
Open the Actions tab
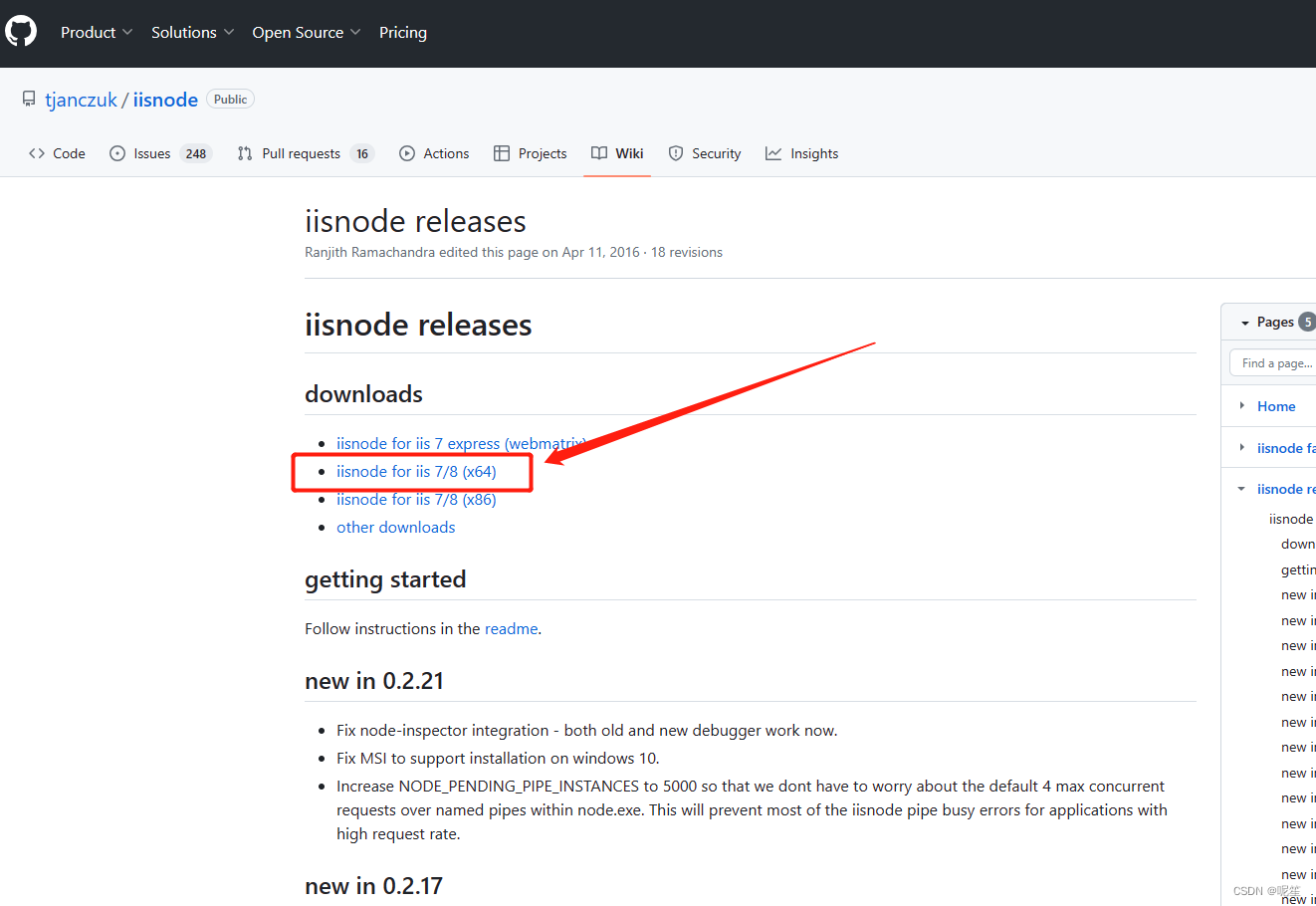pyautogui.click(x=434, y=153)
